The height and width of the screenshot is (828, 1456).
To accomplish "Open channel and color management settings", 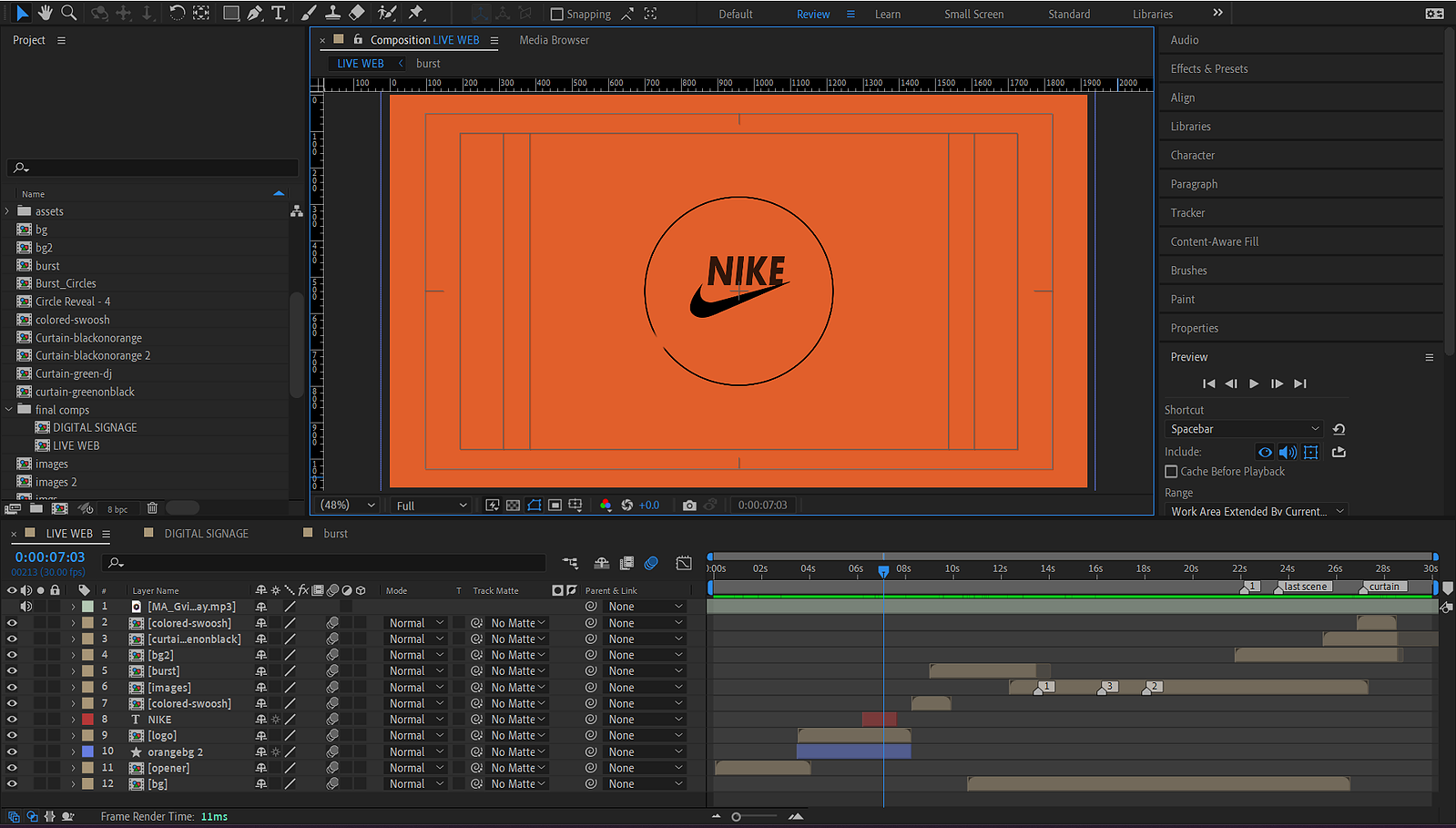I will (x=606, y=505).
